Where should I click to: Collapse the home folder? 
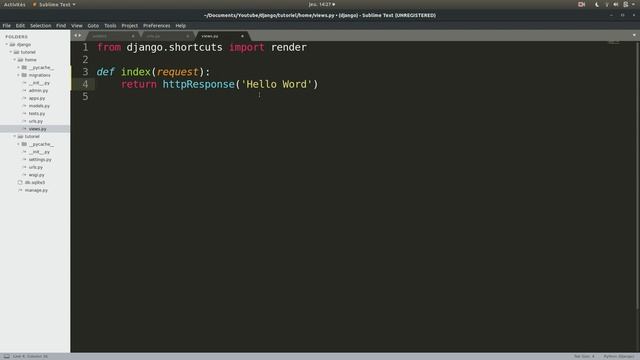pos(15,60)
